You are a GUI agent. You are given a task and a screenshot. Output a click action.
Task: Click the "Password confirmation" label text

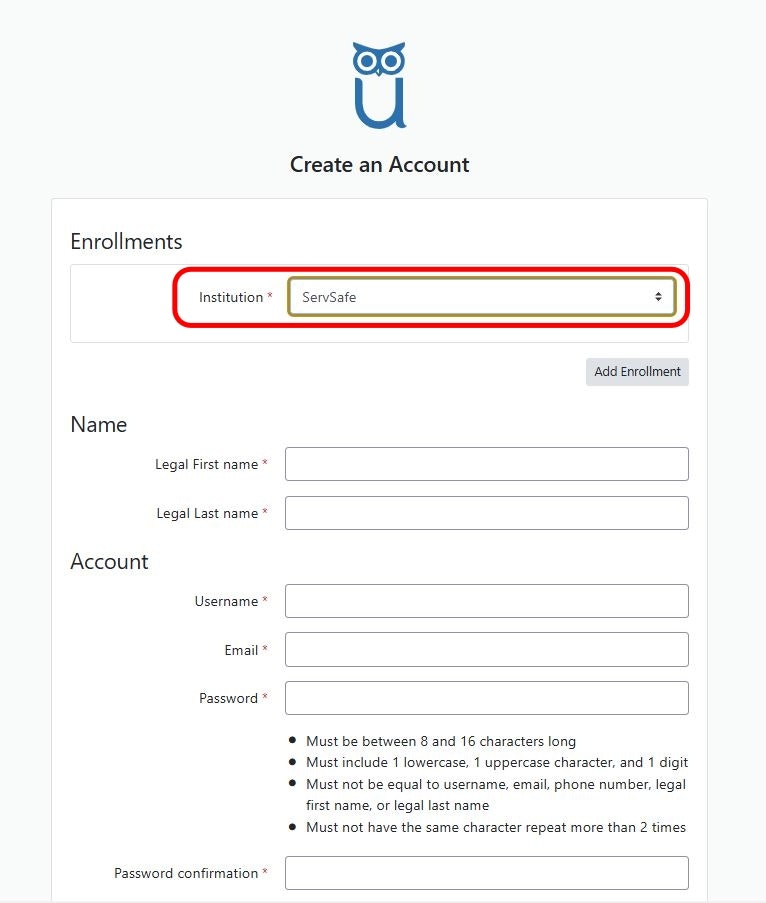[x=186, y=873]
